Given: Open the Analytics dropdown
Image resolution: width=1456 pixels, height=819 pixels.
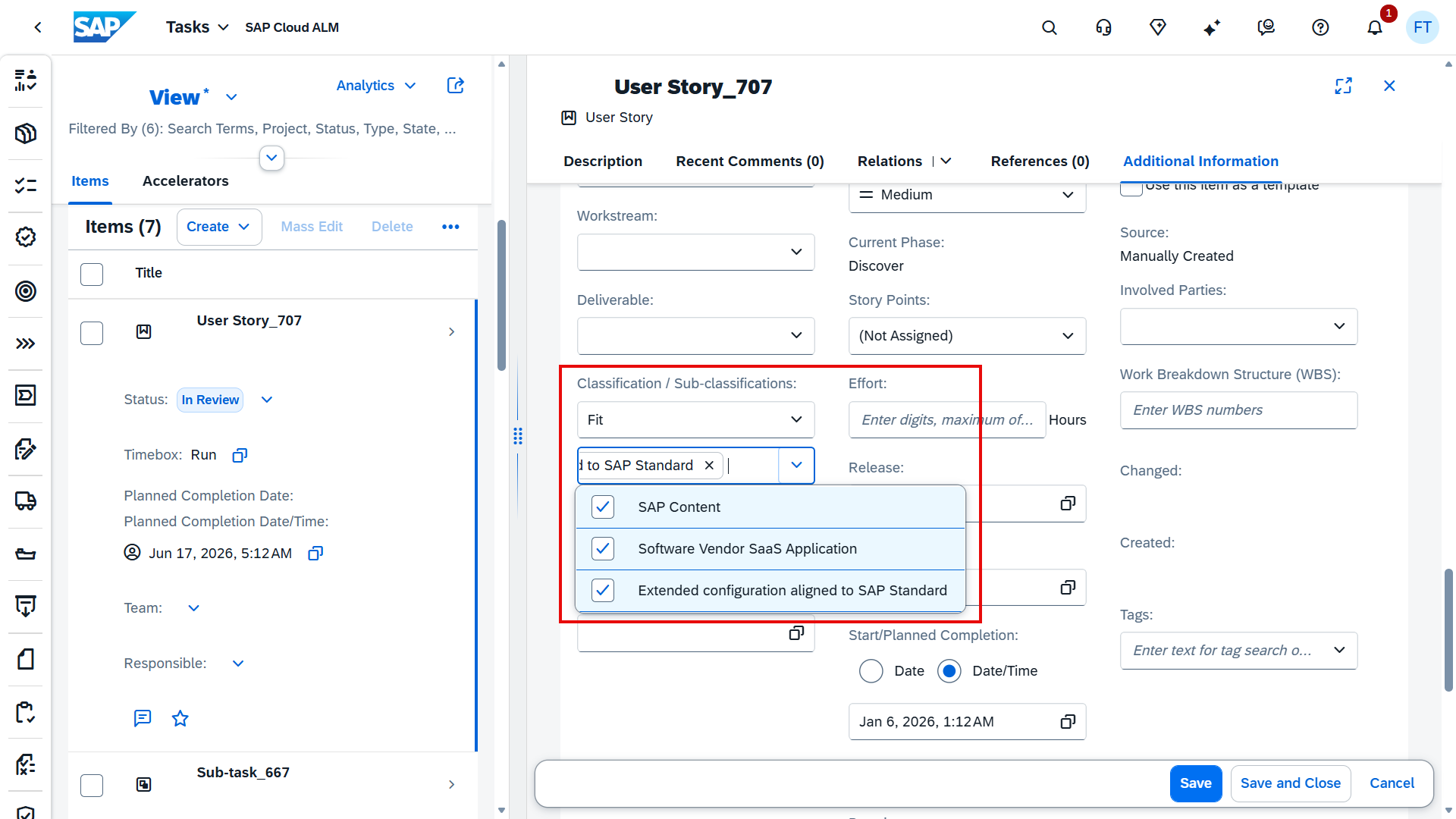Looking at the screenshot, I should point(376,86).
